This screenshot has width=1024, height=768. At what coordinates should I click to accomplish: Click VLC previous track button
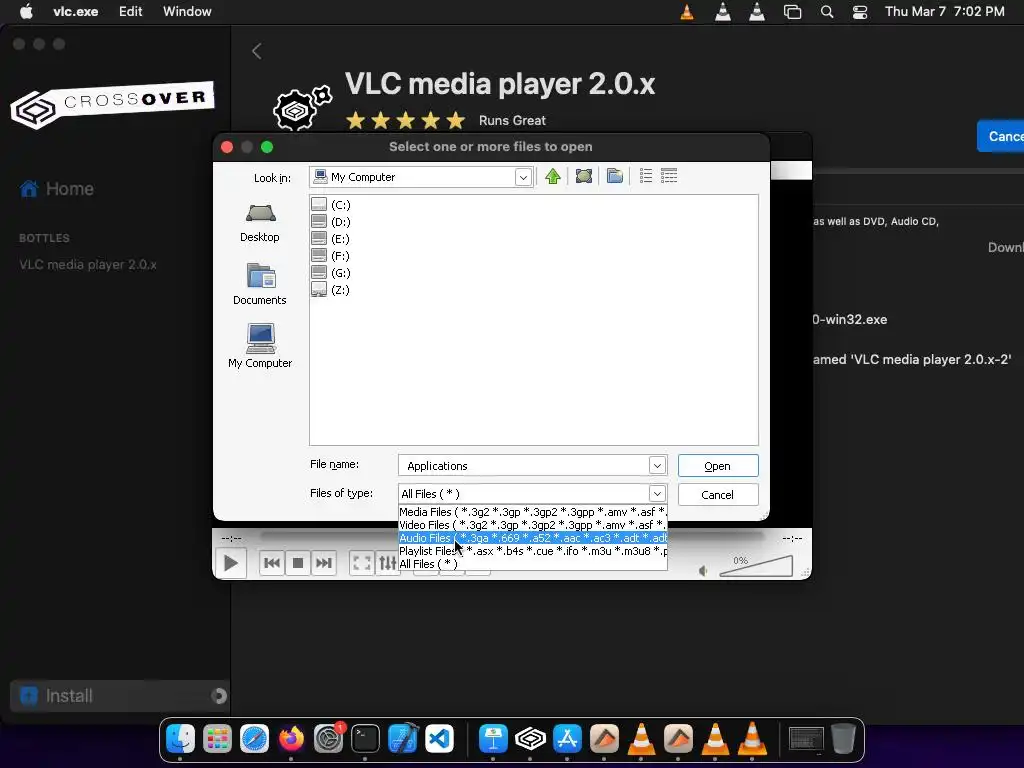click(x=272, y=563)
